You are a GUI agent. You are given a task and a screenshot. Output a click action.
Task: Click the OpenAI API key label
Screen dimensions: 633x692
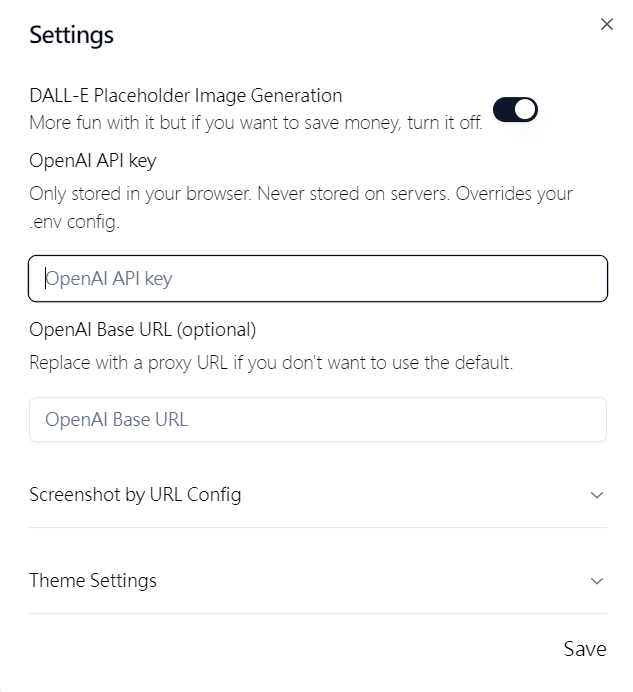tap(93, 160)
